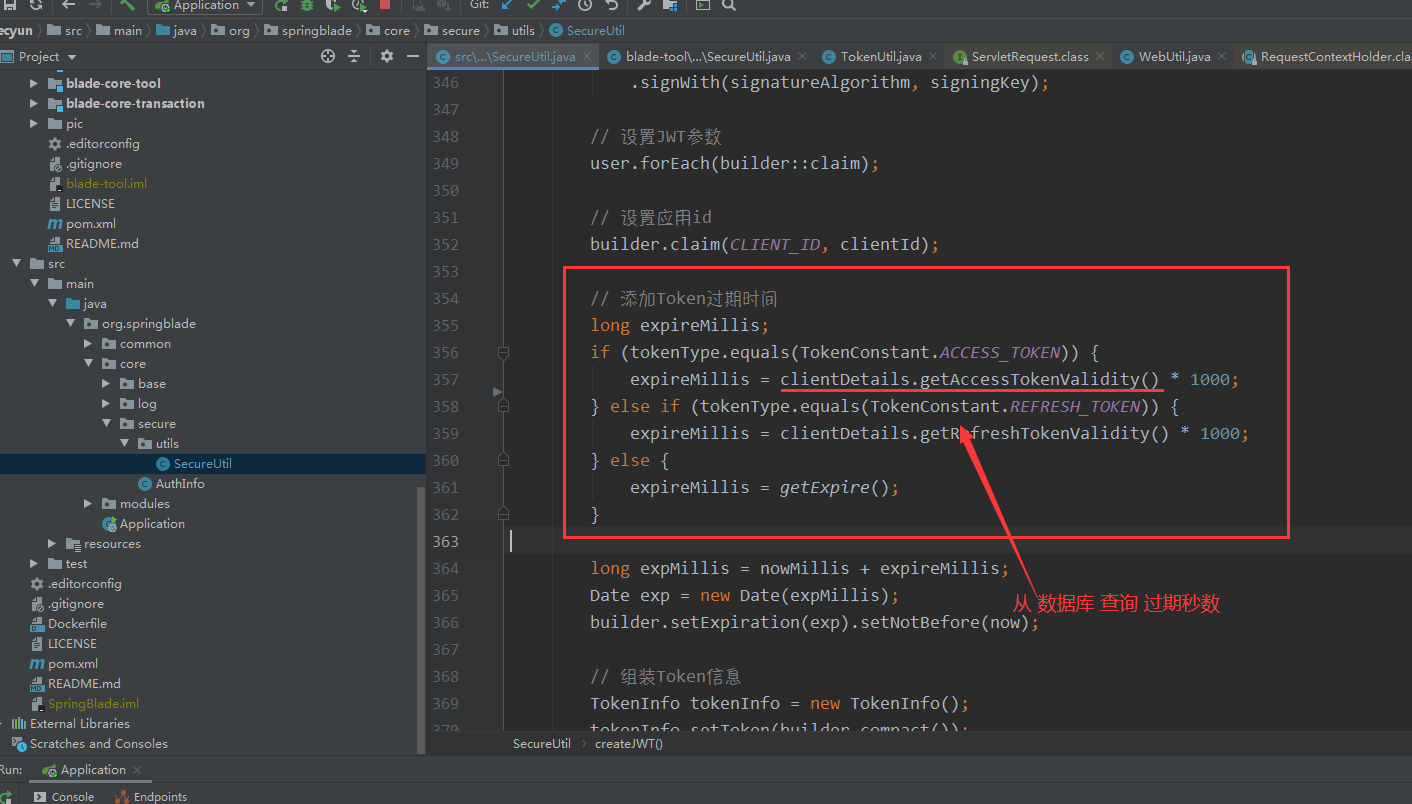Collapse the secure package node
This screenshot has width=1412, height=804.
point(106,424)
